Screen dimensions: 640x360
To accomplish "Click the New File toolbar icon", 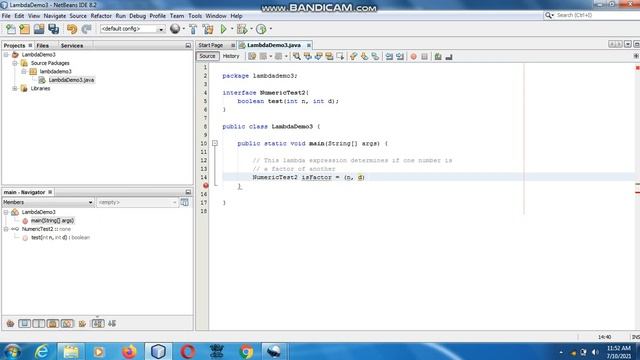I will 11,29.
